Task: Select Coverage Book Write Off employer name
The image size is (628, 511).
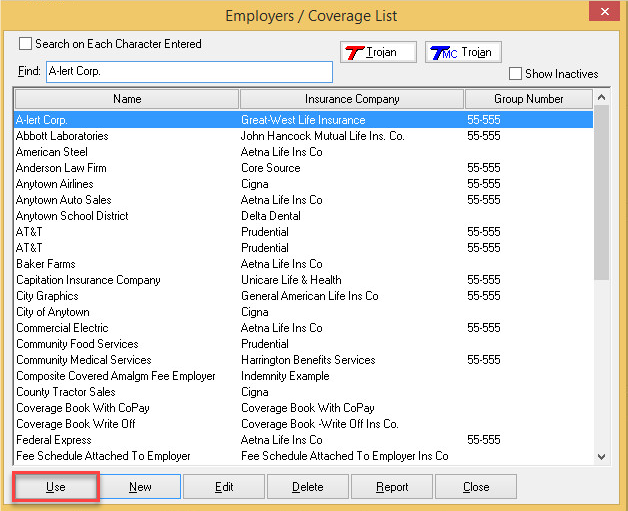Action: click(x=76, y=424)
